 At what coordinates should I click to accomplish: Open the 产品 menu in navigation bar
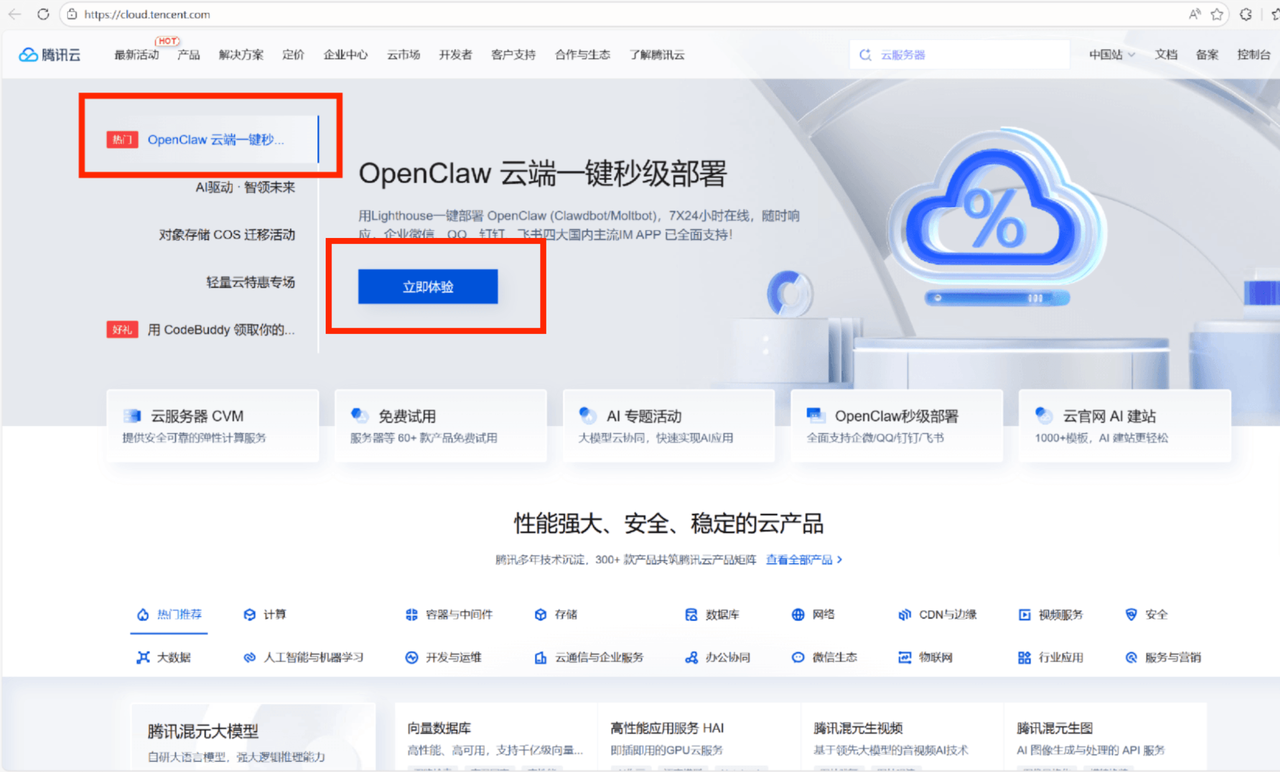[x=188, y=55]
